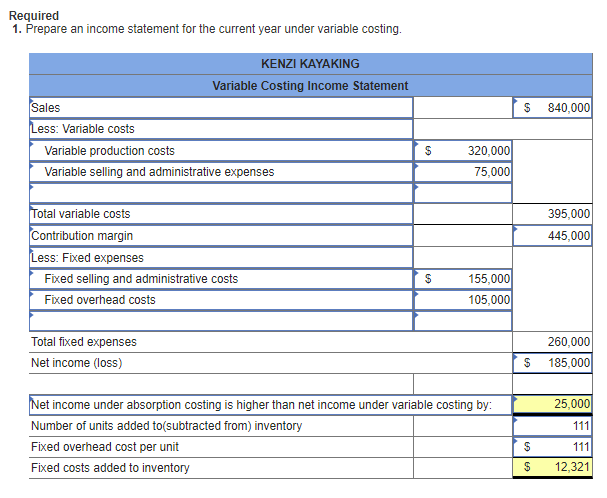Click the Fixed overhead cost per unit label
Image resolution: width=607 pixels, height=498 pixels.
click(105, 447)
